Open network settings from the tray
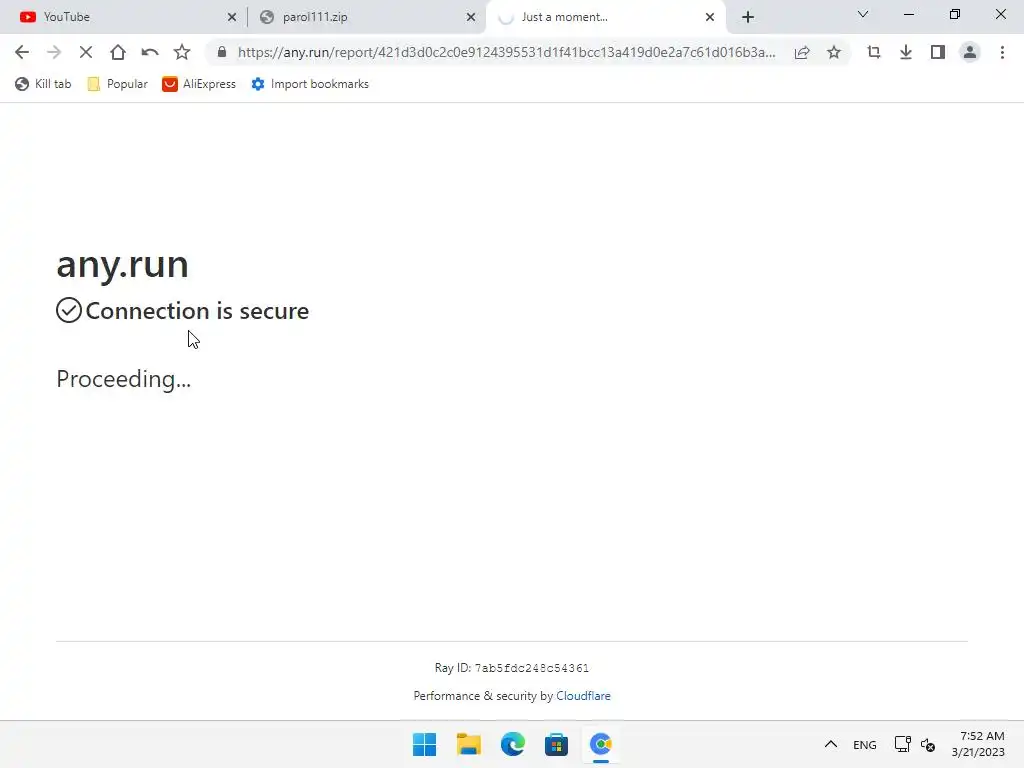This screenshot has height=768, width=1024. [x=903, y=744]
